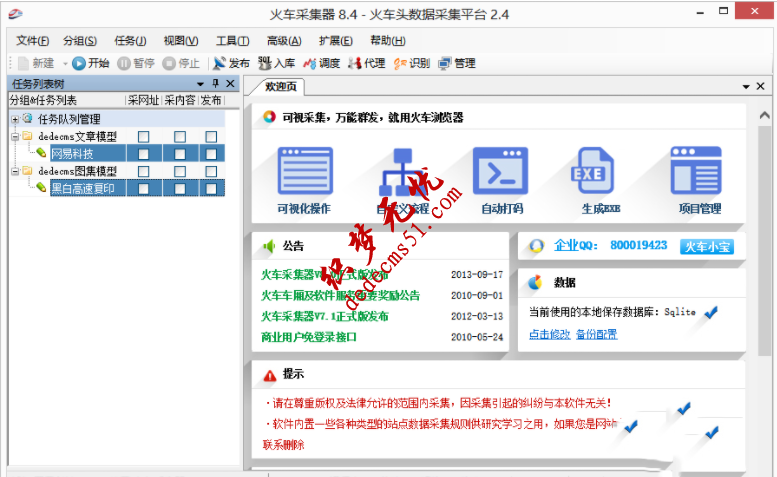Open the tab list dropdown arrow
777x477 pixels.
[746, 87]
